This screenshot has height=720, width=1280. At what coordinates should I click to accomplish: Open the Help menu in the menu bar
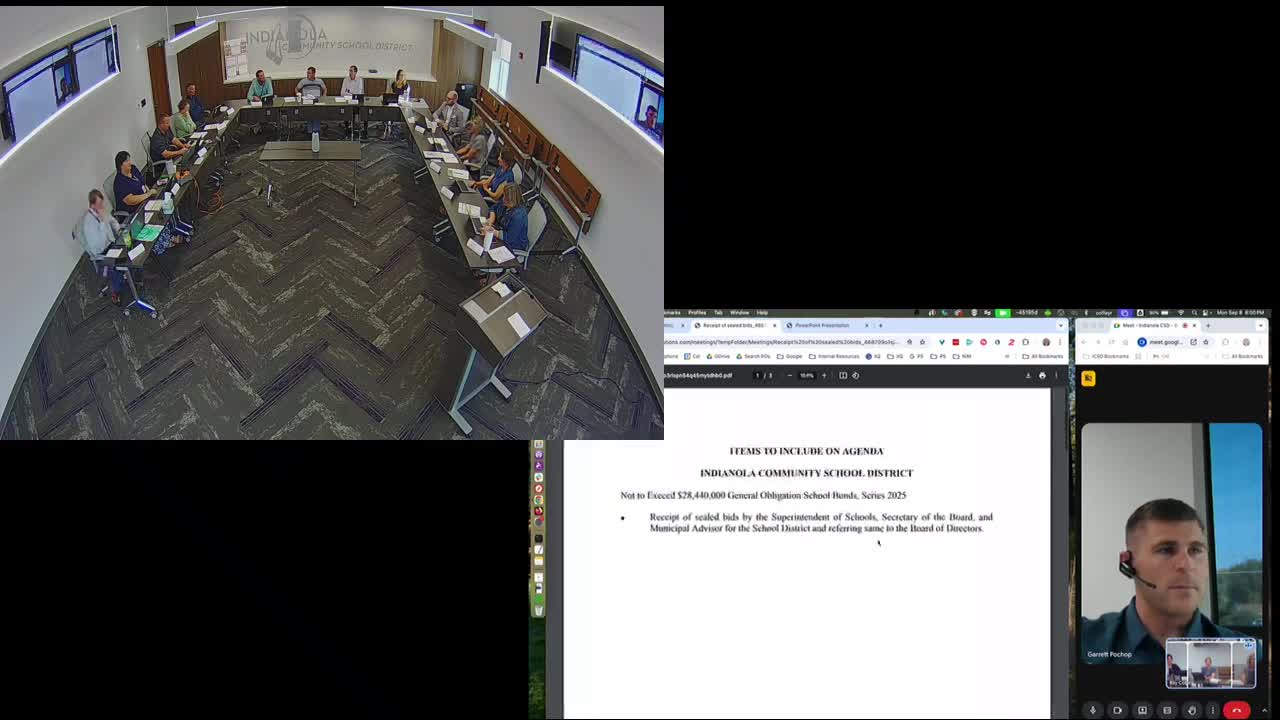[762, 312]
